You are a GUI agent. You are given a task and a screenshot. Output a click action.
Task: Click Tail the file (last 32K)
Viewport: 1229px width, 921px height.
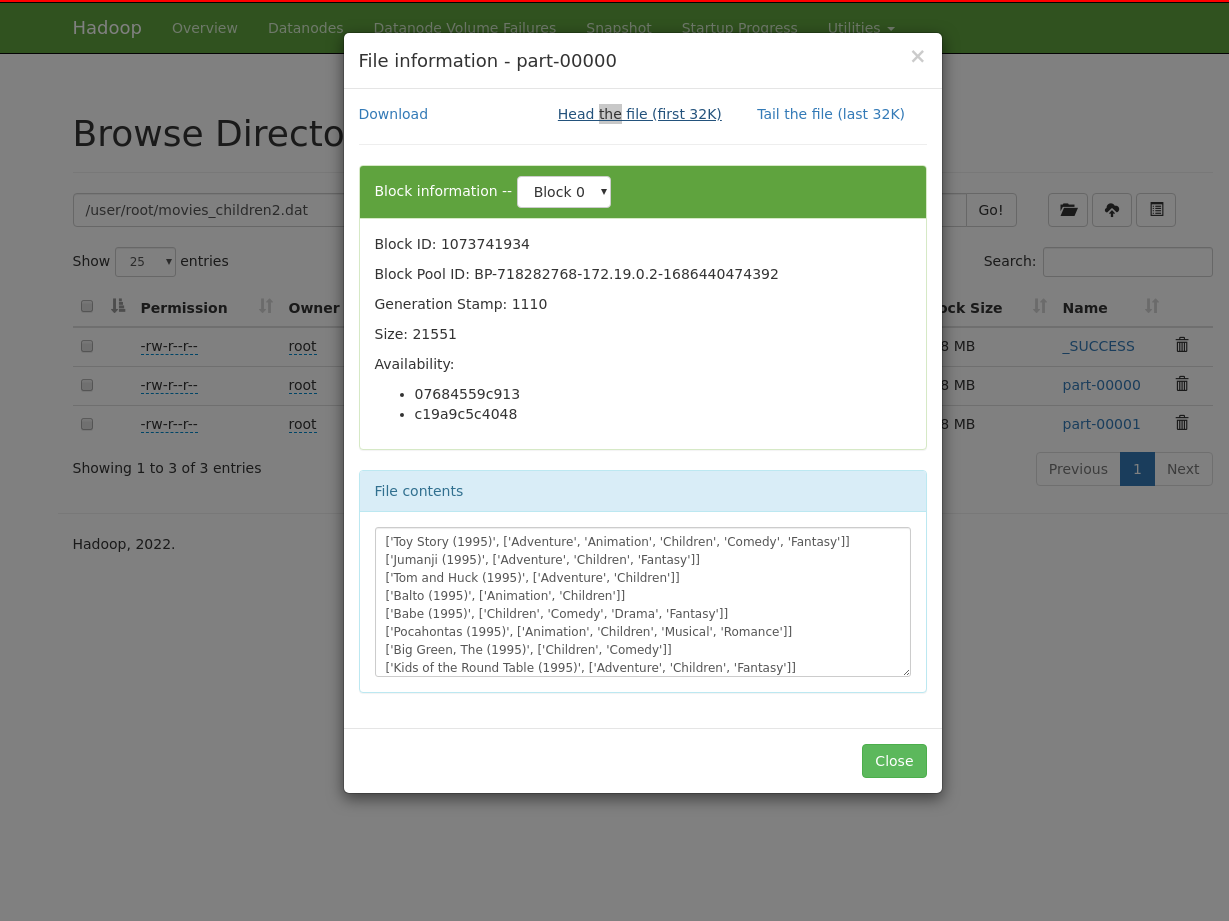(x=831, y=114)
